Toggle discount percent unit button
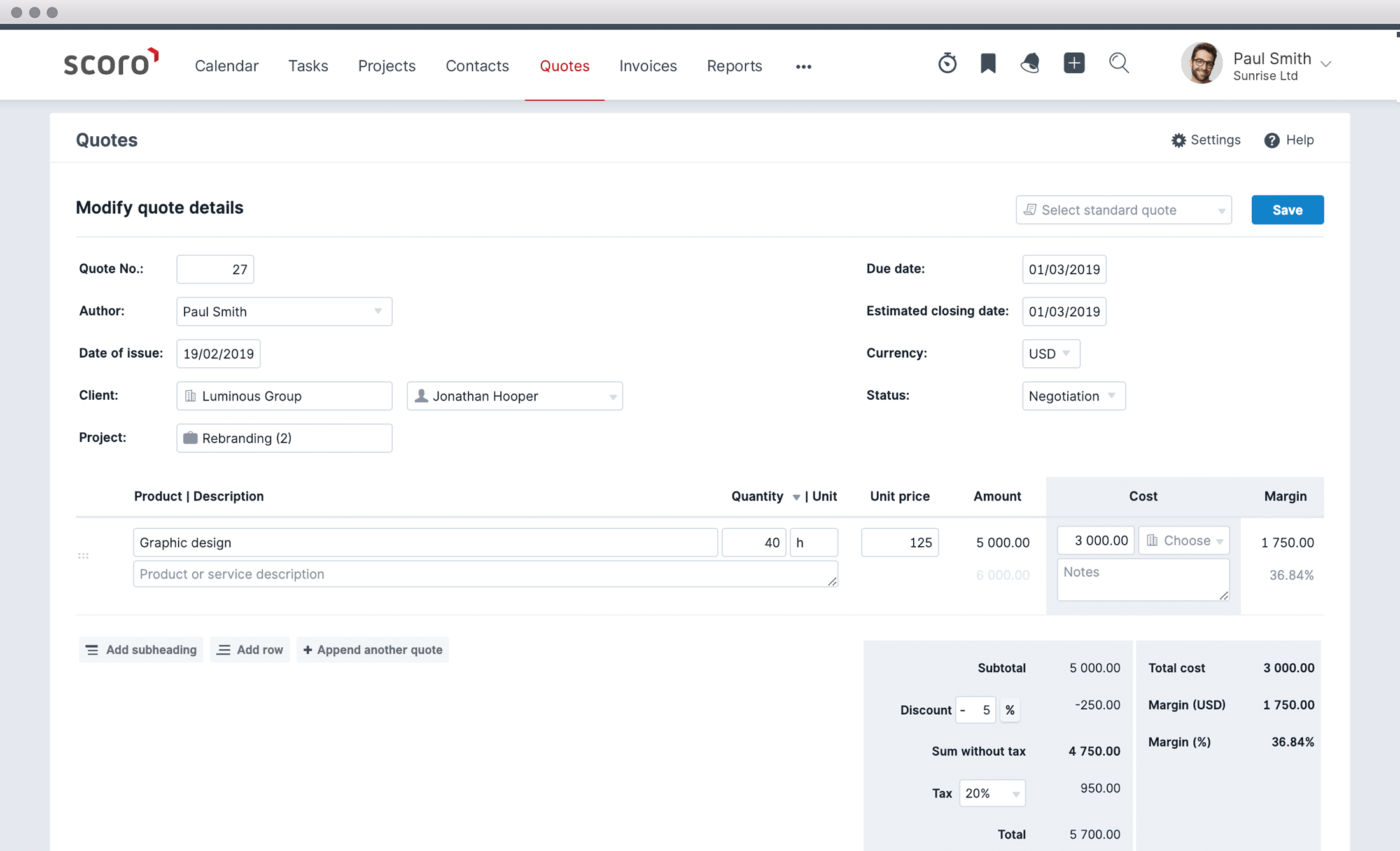The image size is (1400, 851). [1010, 710]
